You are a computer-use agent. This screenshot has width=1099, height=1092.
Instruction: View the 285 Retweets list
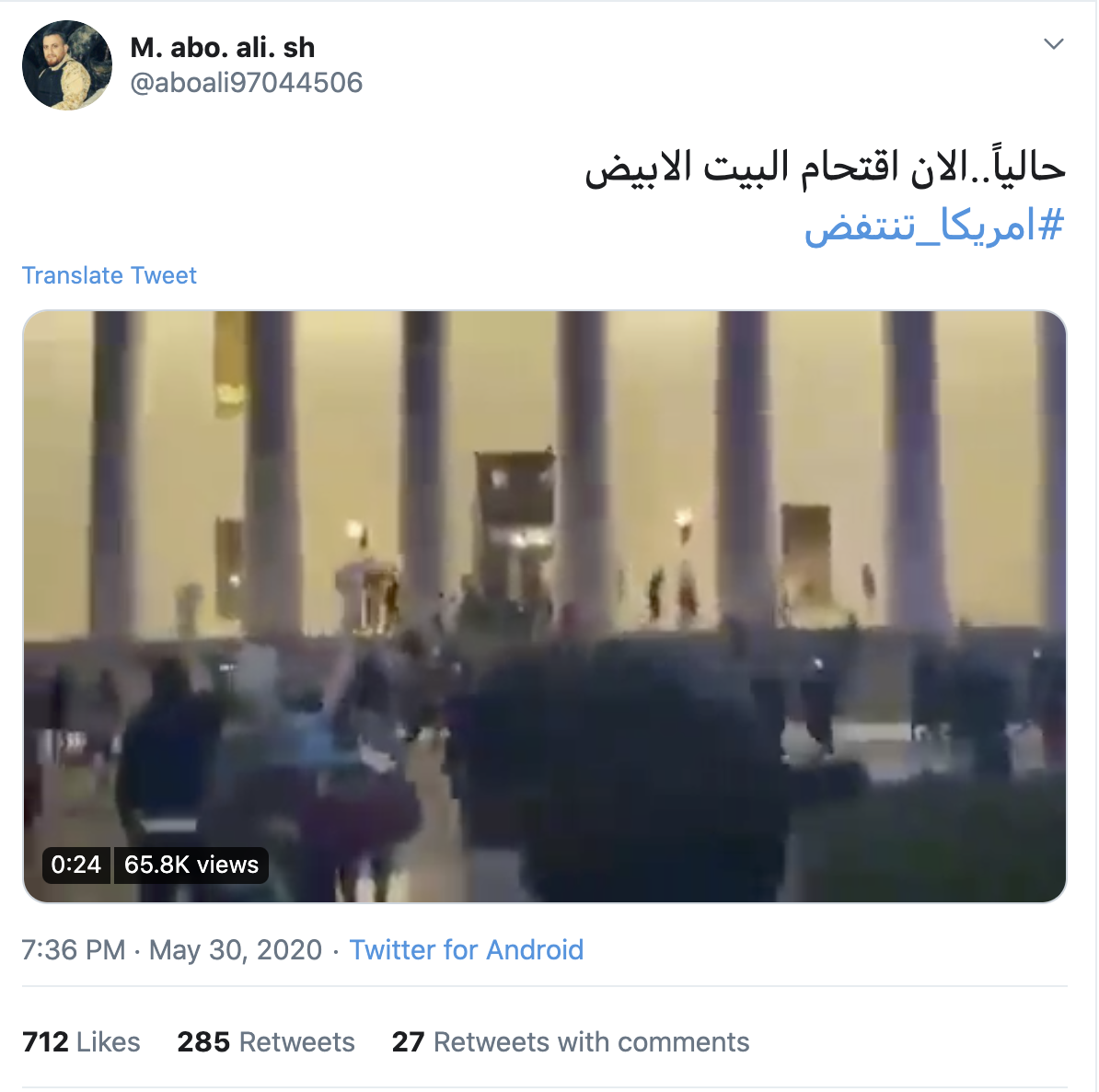point(266,1042)
